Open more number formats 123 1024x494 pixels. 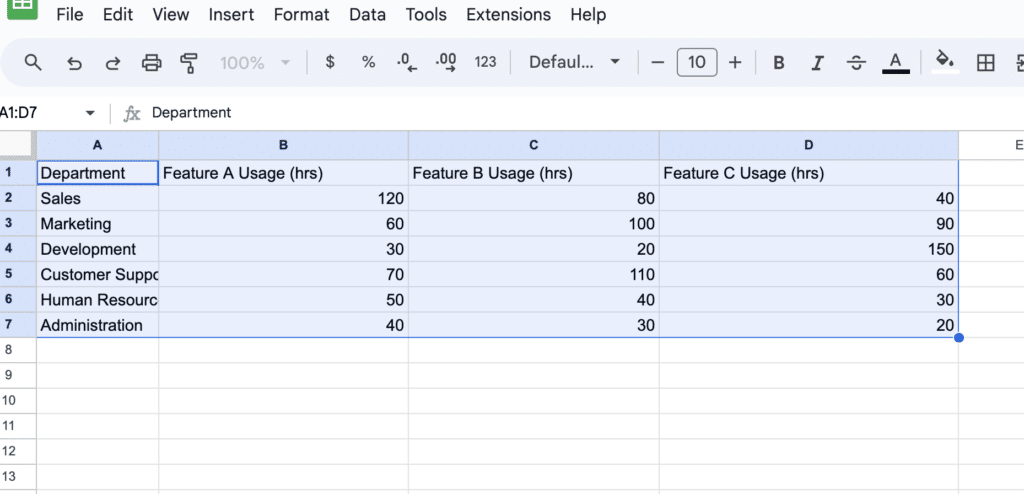[485, 62]
